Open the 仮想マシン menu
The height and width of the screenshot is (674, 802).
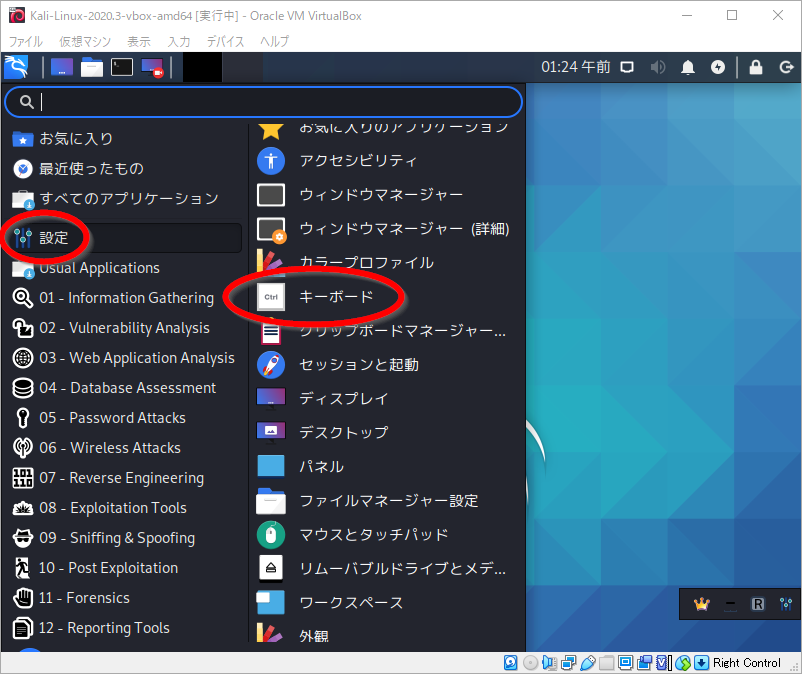click(85, 41)
